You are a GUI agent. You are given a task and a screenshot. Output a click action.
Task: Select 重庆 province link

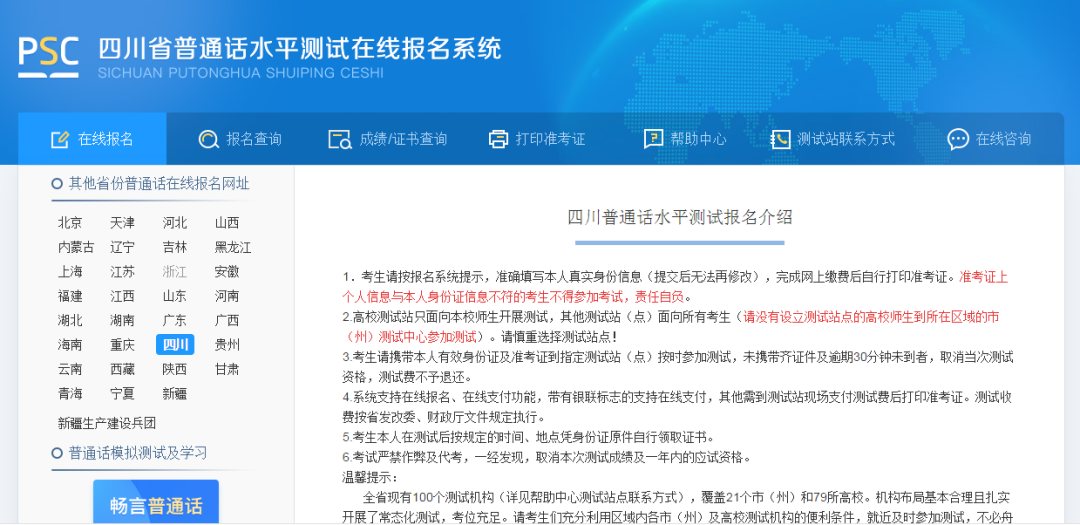[x=123, y=344]
